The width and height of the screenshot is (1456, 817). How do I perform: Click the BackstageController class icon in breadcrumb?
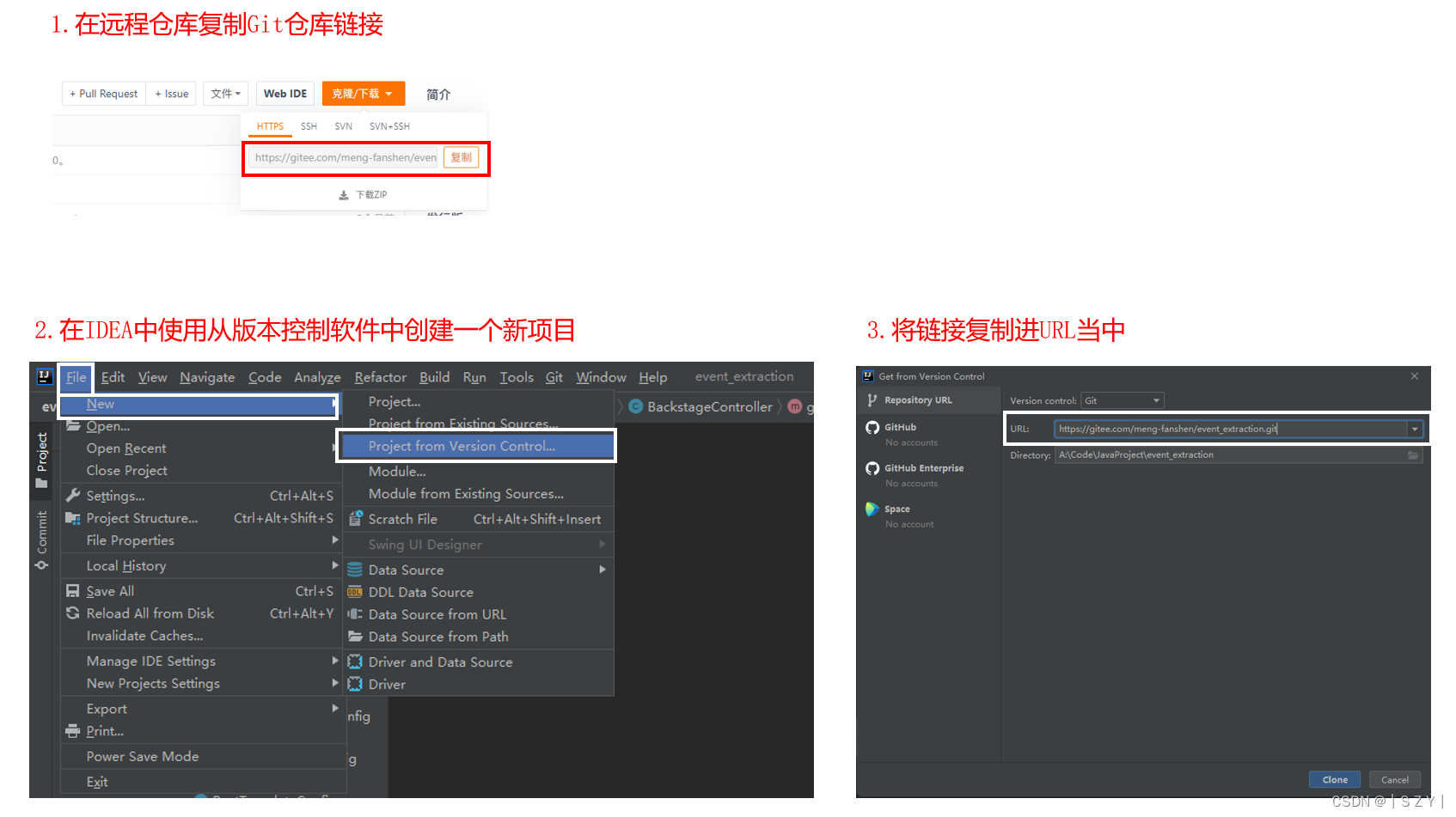[x=636, y=406]
